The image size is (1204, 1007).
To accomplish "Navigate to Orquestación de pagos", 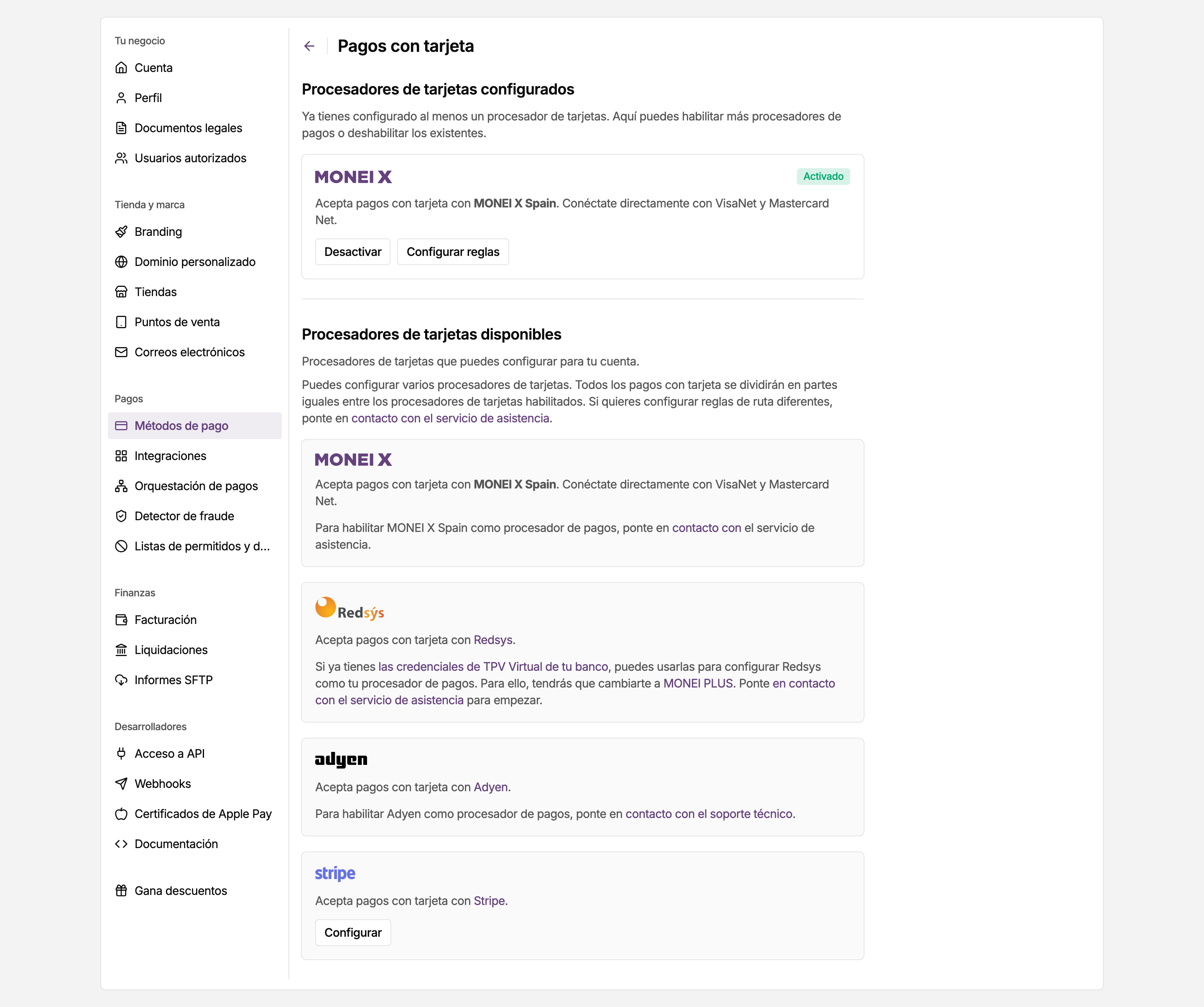I will 194,486.
